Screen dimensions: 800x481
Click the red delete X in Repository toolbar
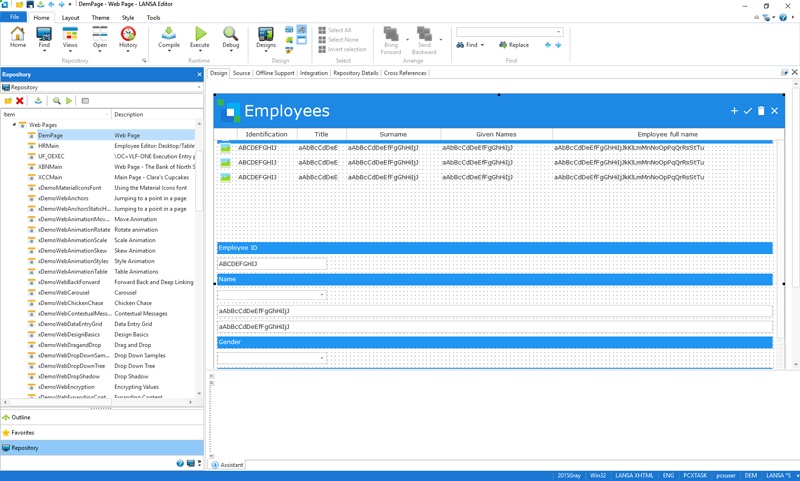point(20,101)
